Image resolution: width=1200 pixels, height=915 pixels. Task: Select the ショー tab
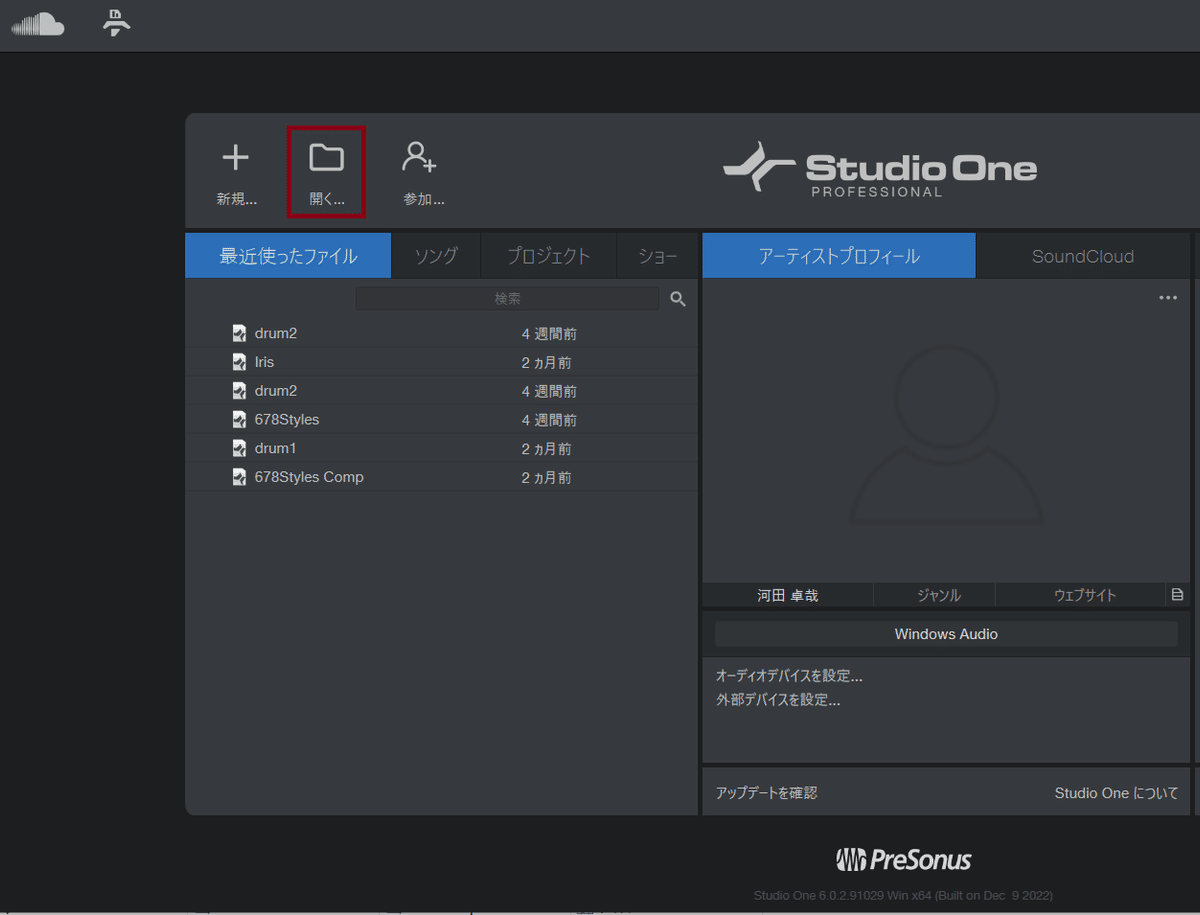click(x=657, y=255)
